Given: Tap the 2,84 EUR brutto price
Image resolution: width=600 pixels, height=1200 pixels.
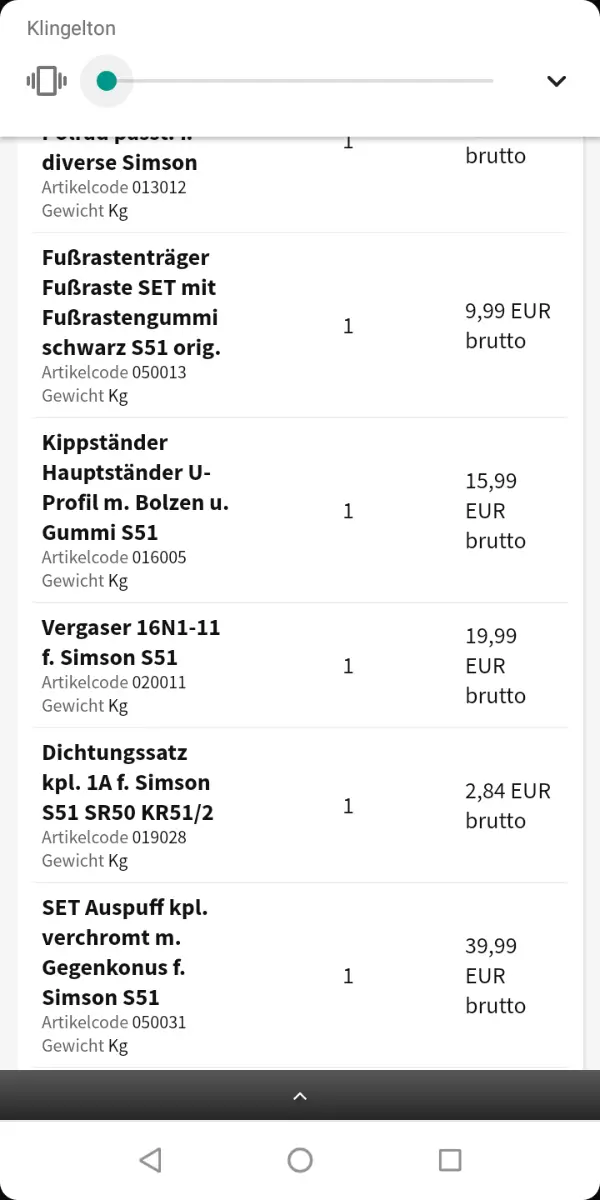Looking at the screenshot, I should pyautogui.click(x=507, y=806).
